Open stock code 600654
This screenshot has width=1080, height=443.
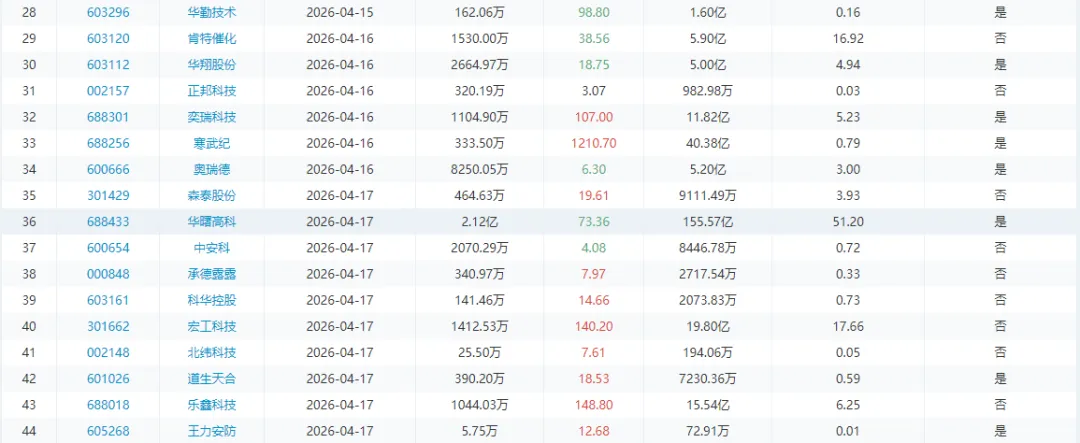[x=108, y=247]
